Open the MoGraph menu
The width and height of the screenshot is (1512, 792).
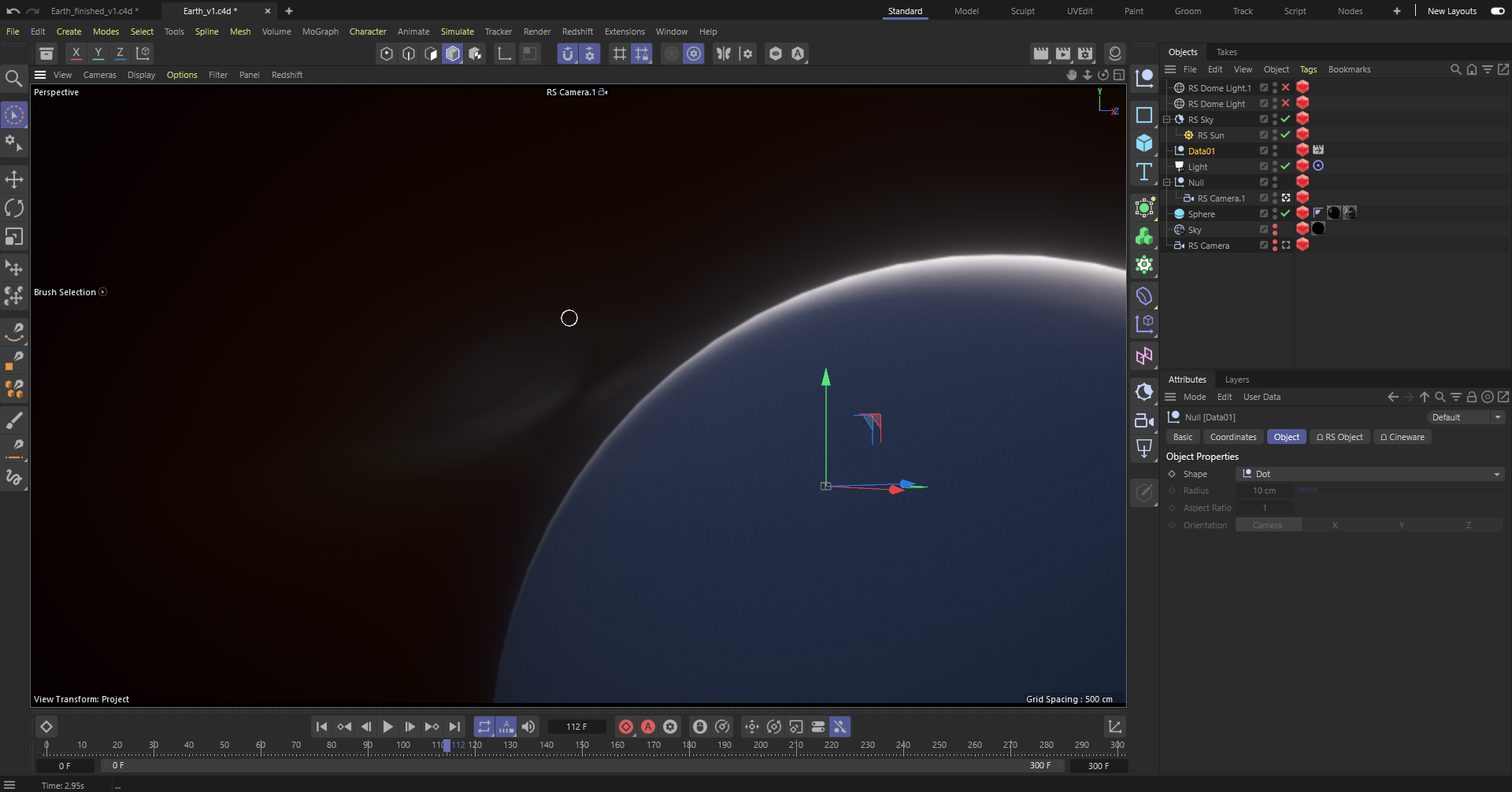(x=320, y=31)
